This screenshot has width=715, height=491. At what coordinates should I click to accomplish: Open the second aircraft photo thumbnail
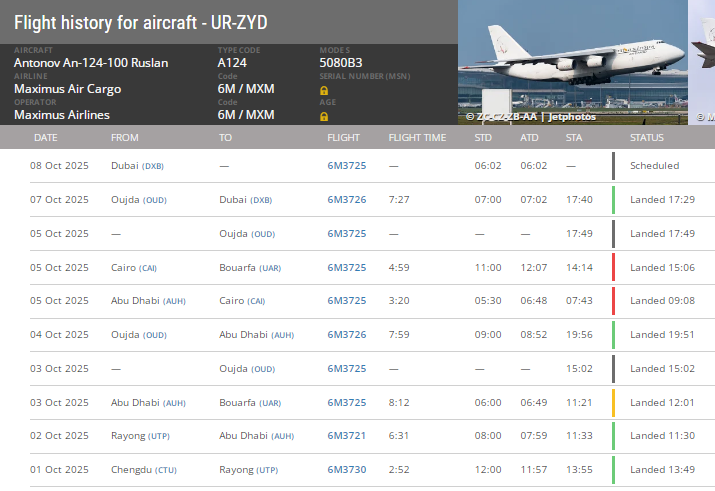coord(702,62)
